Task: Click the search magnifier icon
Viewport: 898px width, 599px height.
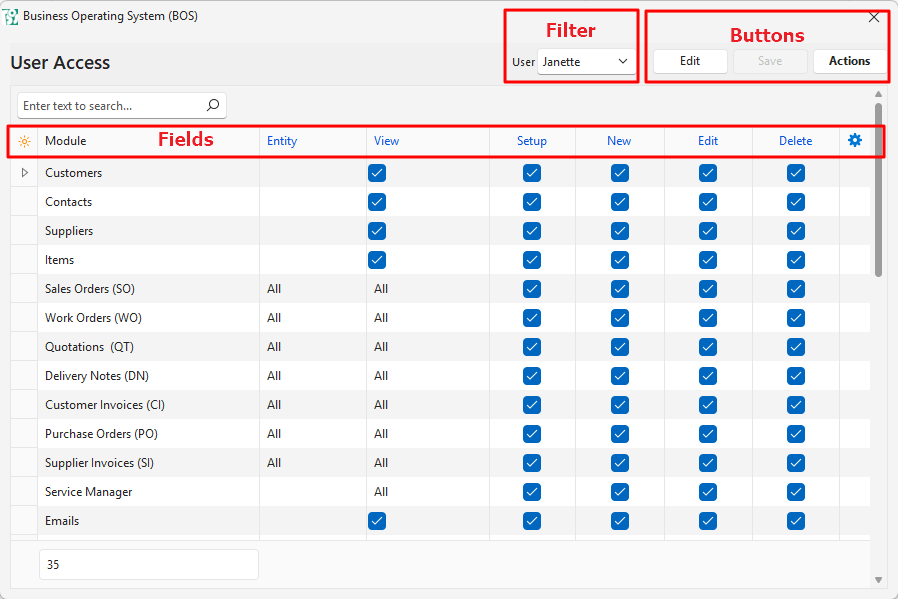Action: (212, 105)
